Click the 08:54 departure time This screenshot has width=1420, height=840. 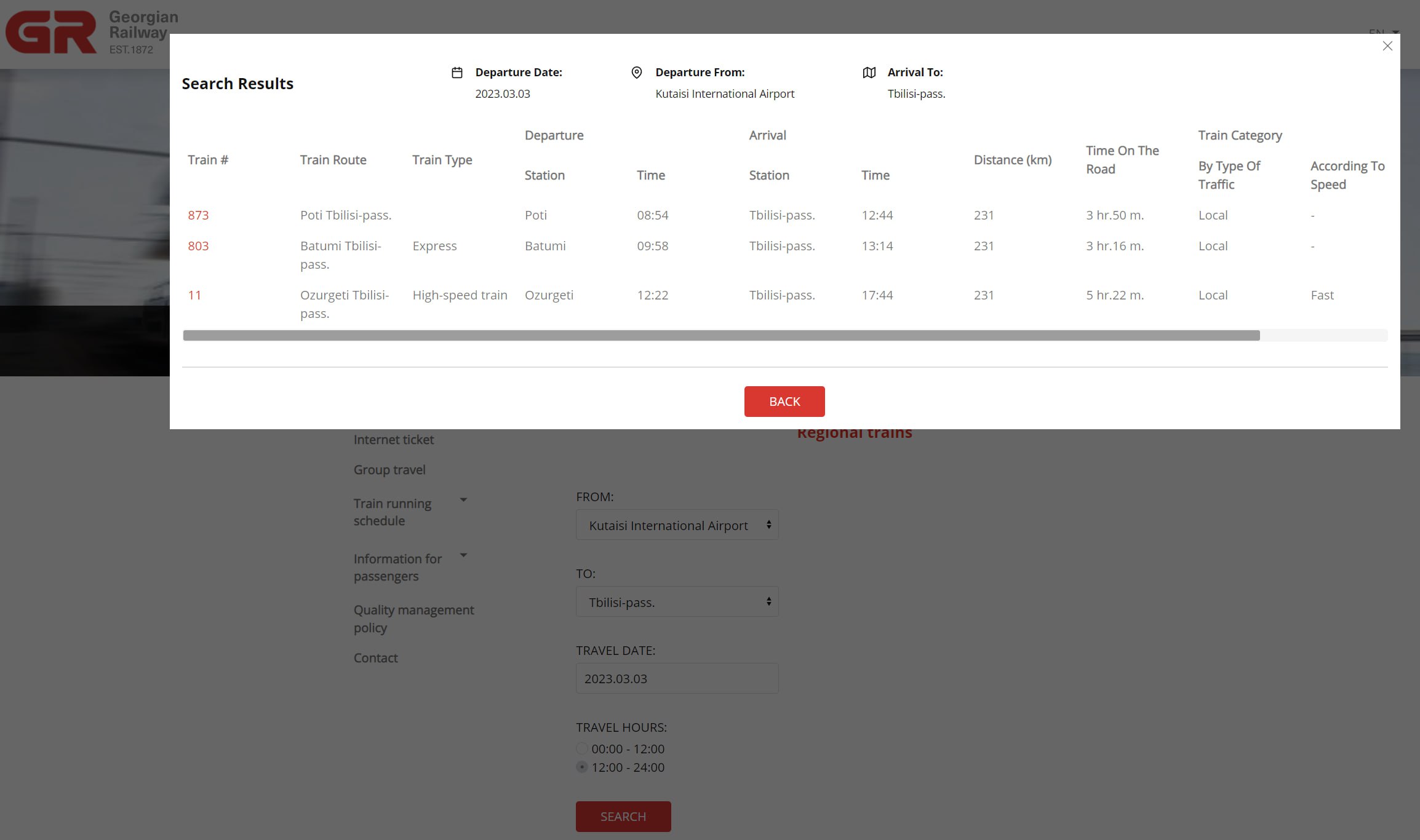coord(652,215)
